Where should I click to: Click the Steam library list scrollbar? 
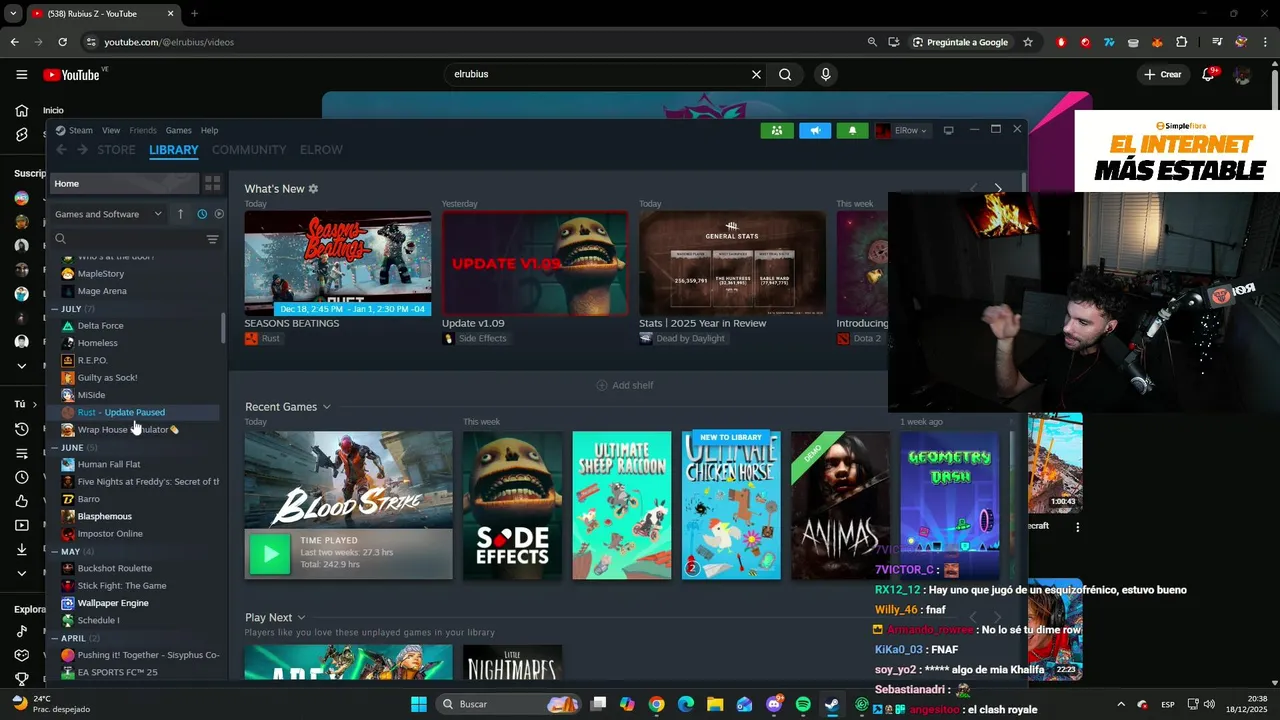tap(223, 328)
